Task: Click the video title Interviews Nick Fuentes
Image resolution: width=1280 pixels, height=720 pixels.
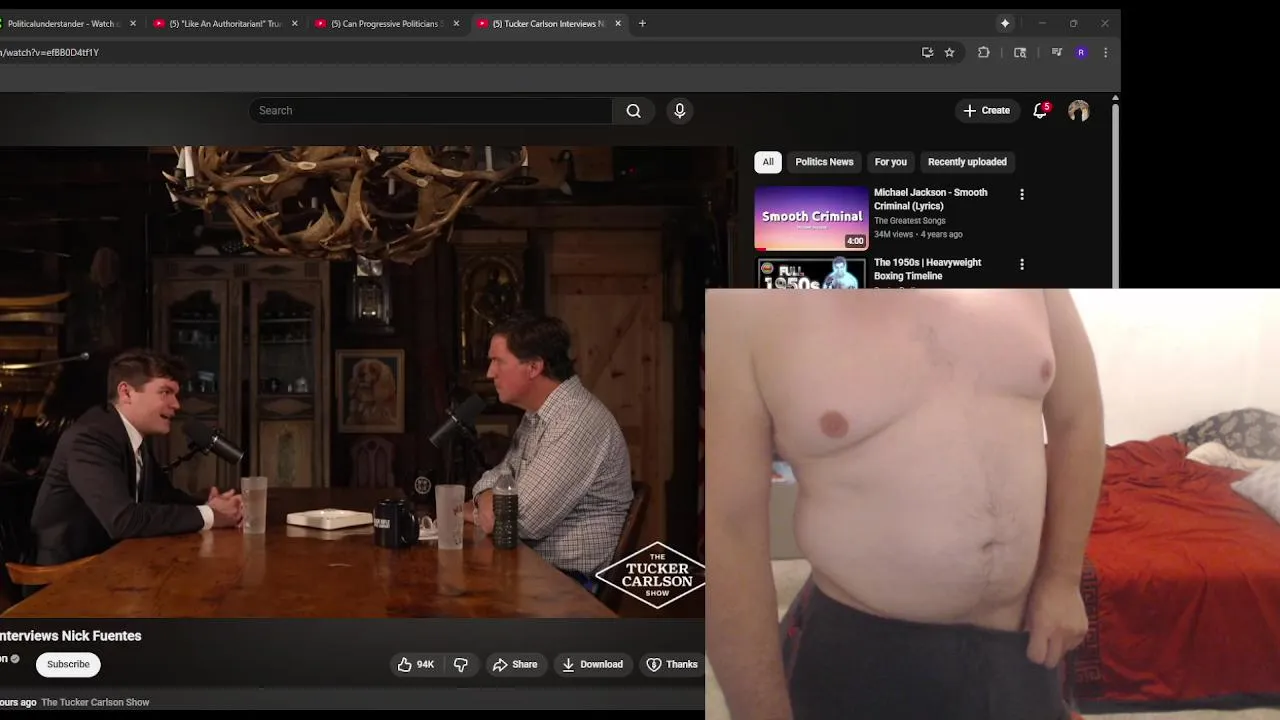Action: coord(71,636)
